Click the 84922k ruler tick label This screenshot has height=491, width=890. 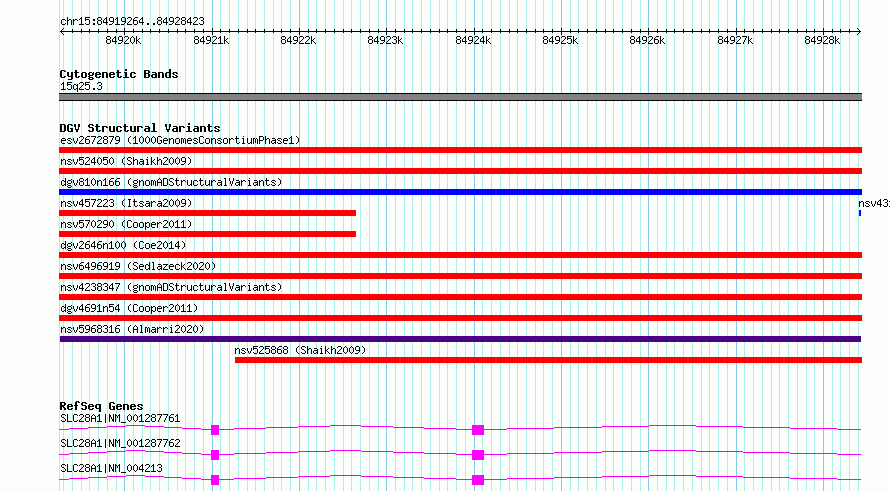pyautogui.click(x=298, y=40)
